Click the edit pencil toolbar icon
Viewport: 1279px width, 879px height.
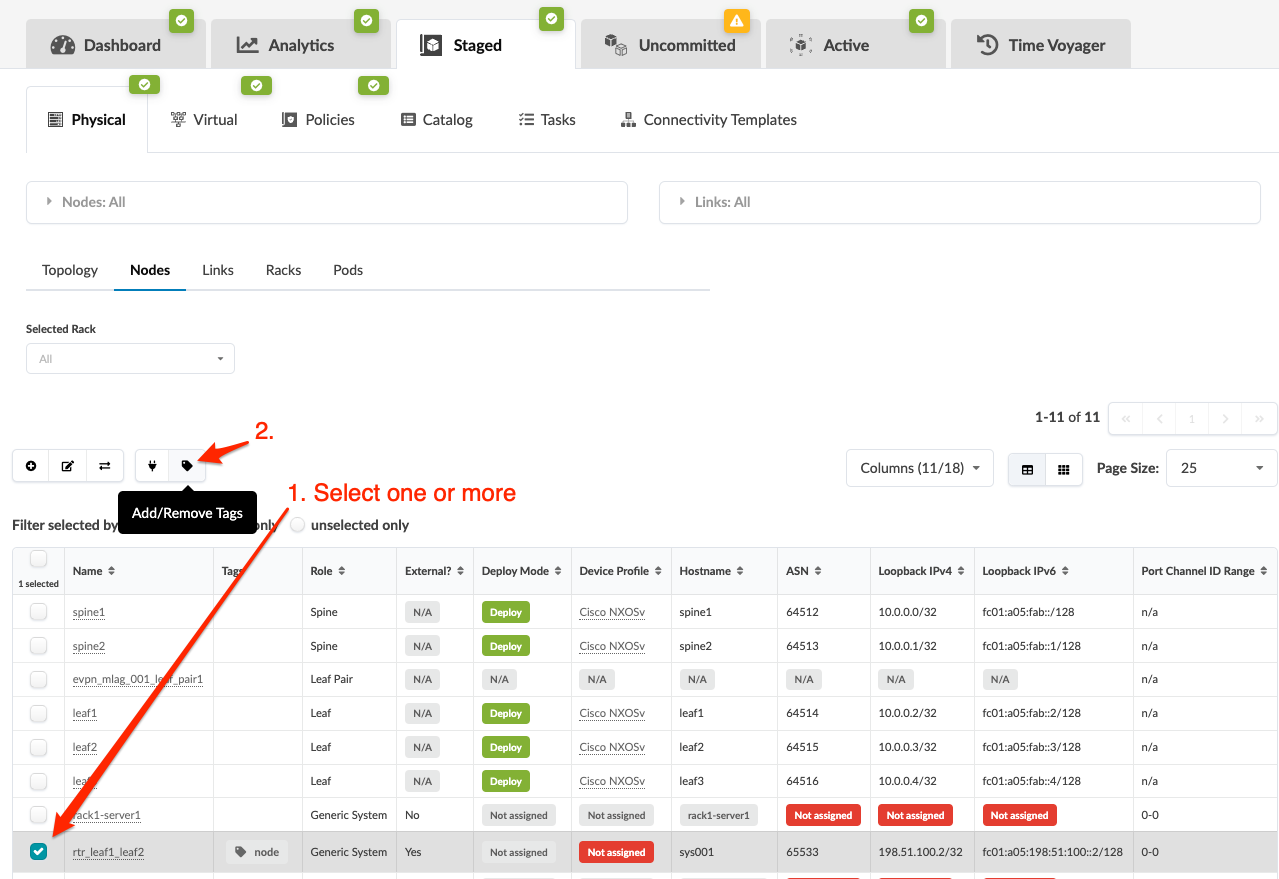coord(68,466)
